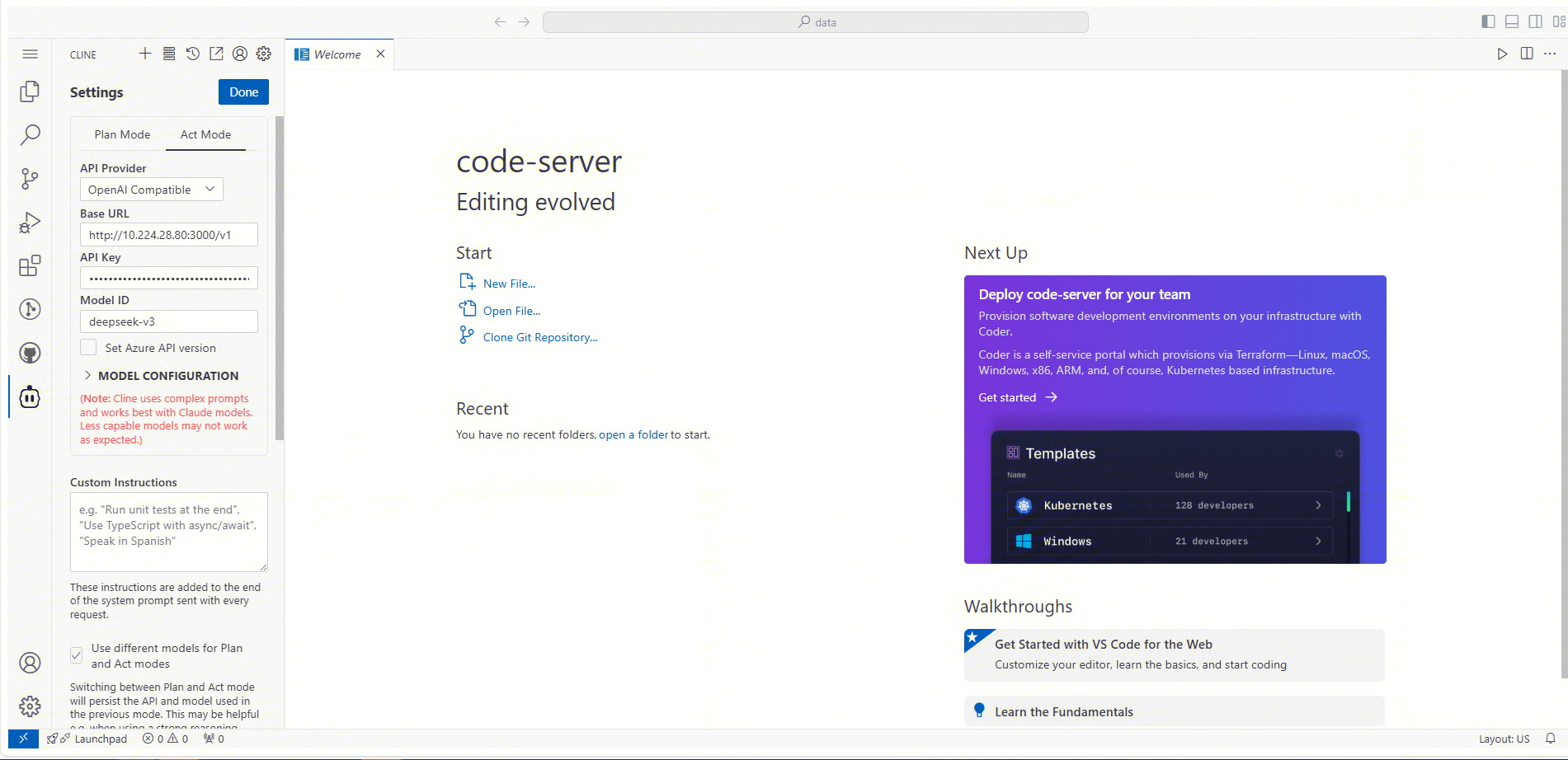Image resolution: width=1568 pixels, height=760 pixels.
Task: Click the Layout: US status item
Action: coord(1504,739)
